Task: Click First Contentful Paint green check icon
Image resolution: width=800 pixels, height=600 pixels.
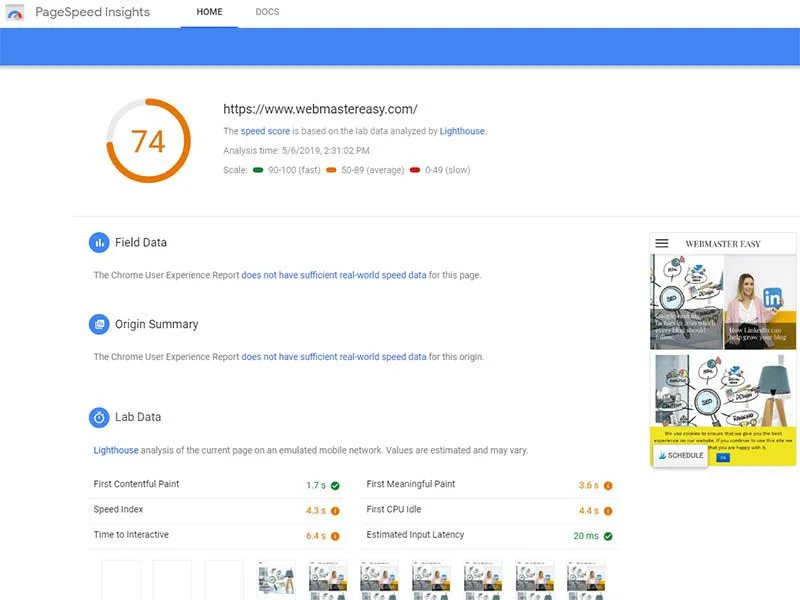Action: coord(335,486)
